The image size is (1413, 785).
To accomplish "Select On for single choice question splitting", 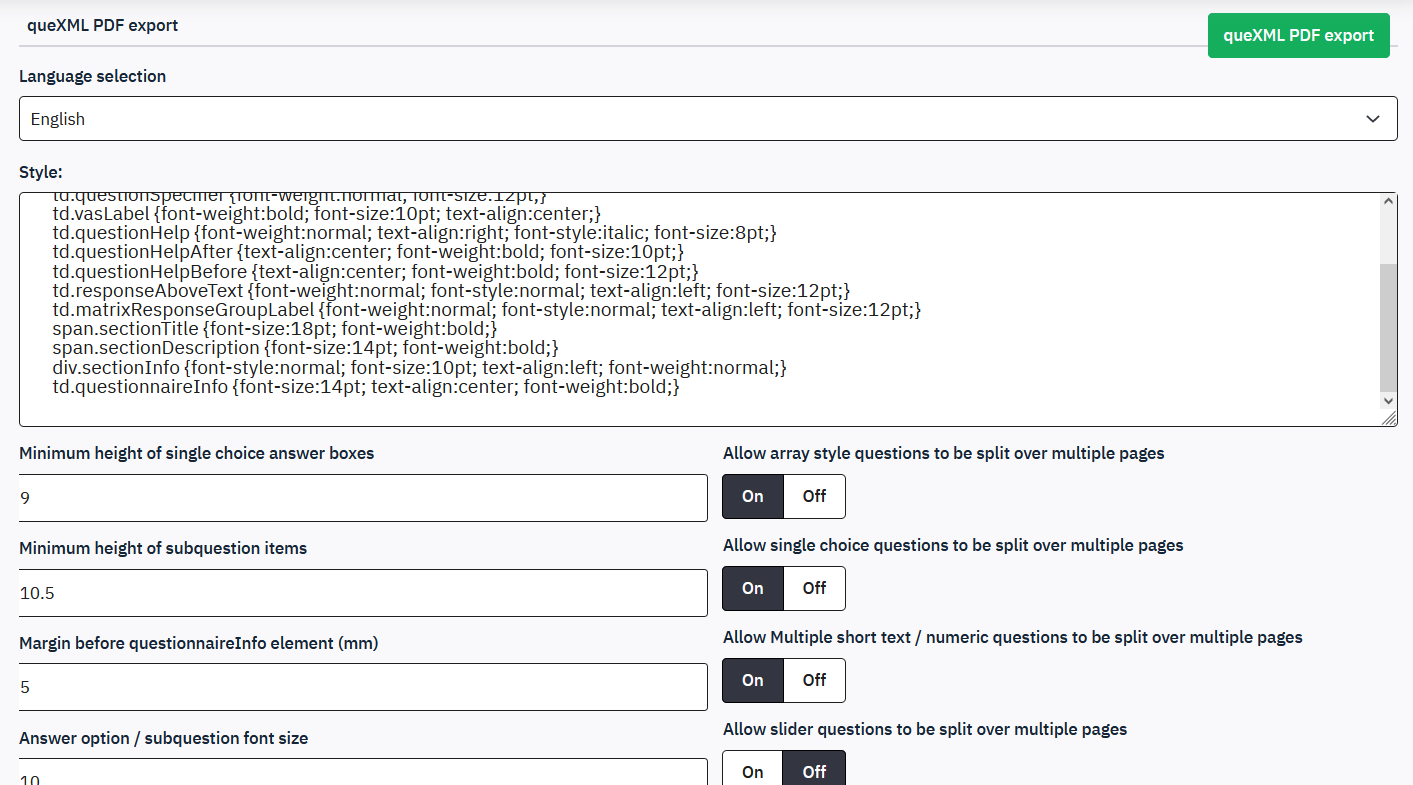I will 753,588.
